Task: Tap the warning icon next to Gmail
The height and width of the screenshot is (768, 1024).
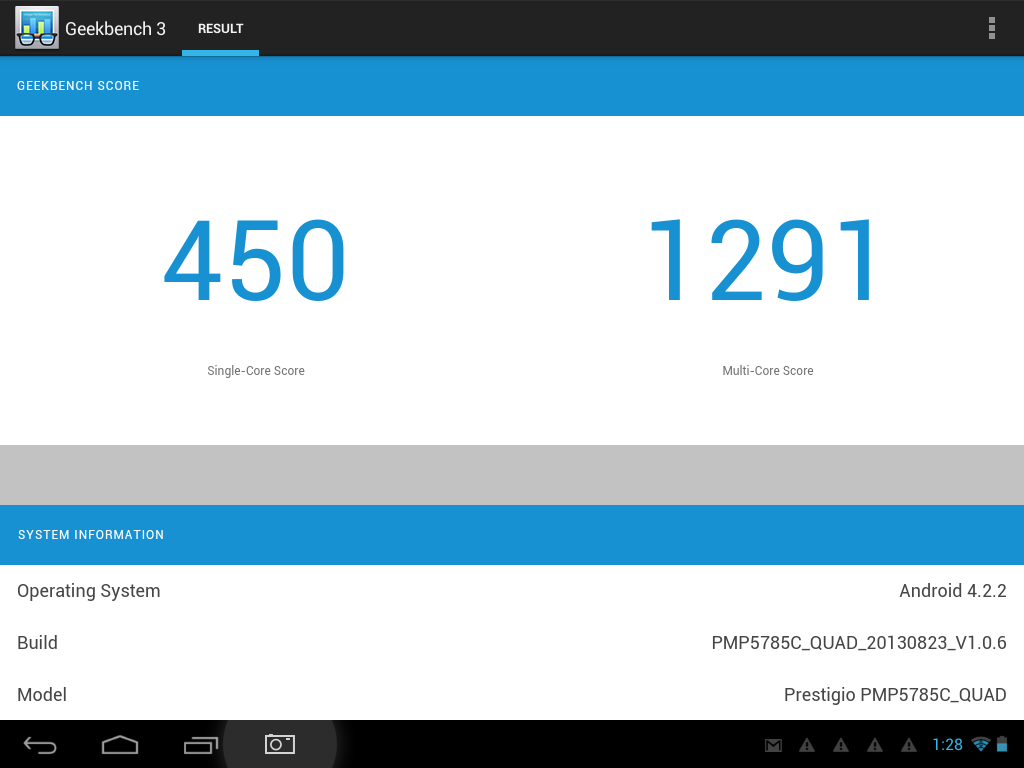Action: point(806,745)
